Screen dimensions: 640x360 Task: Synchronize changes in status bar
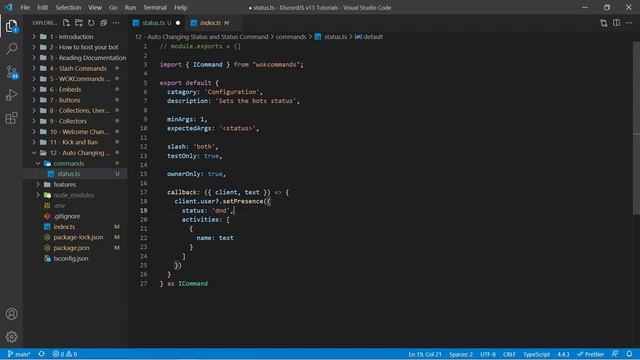click(42, 354)
